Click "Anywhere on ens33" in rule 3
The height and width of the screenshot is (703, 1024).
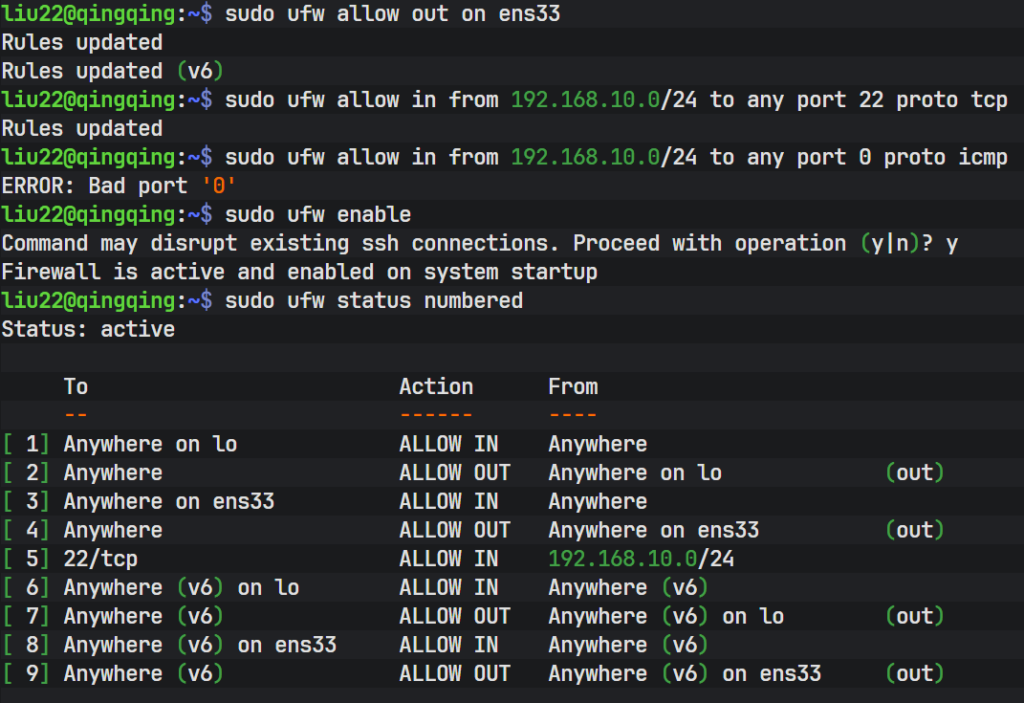tap(169, 501)
